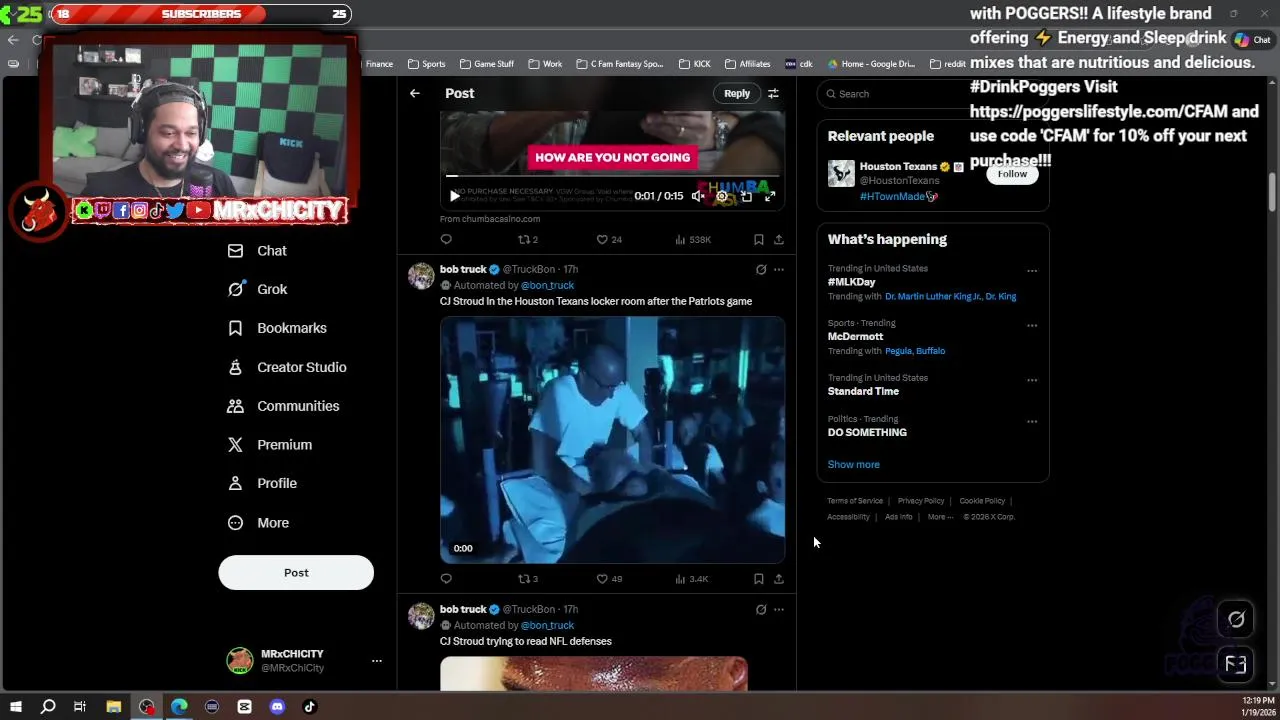Unmute the Chumba Casino ad video
The height and width of the screenshot is (720, 1280).
point(698,196)
